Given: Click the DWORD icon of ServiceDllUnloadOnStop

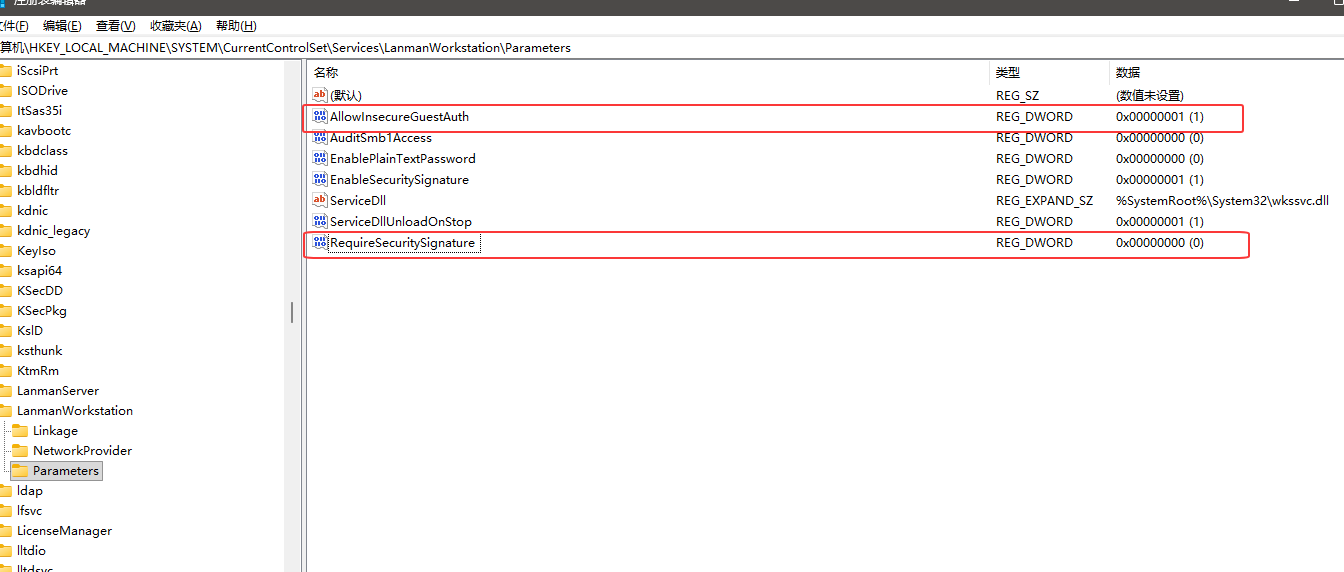Looking at the screenshot, I should pyautogui.click(x=320, y=221).
